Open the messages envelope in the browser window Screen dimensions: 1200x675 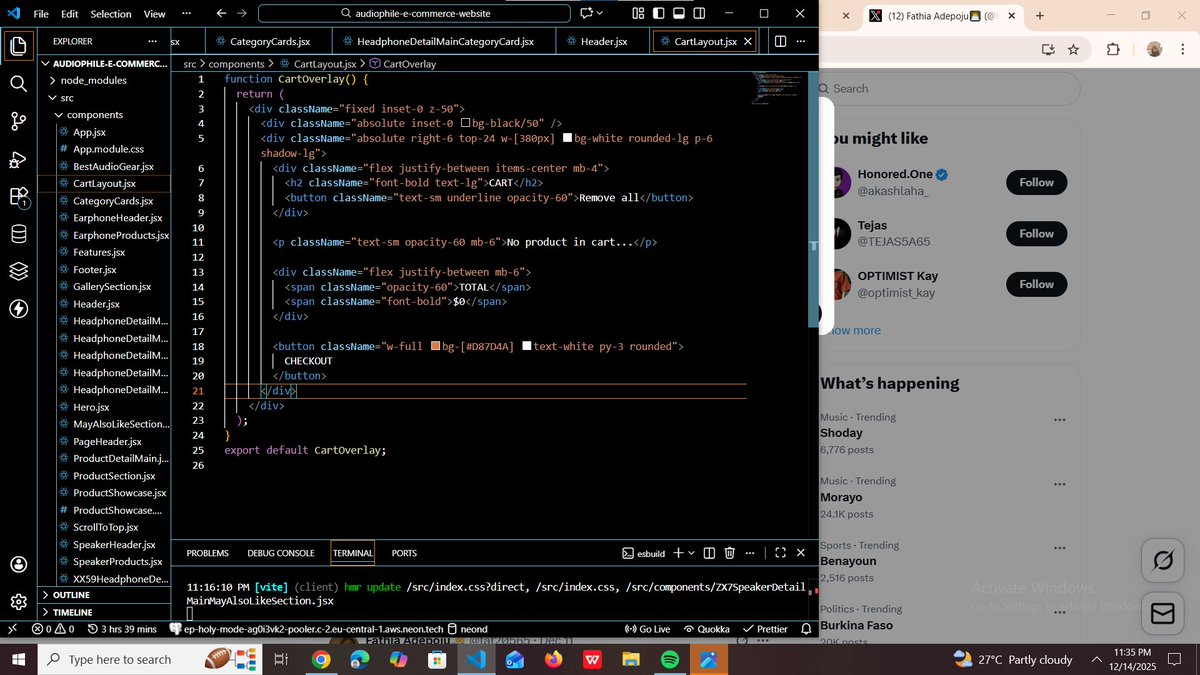click(x=1162, y=613)
